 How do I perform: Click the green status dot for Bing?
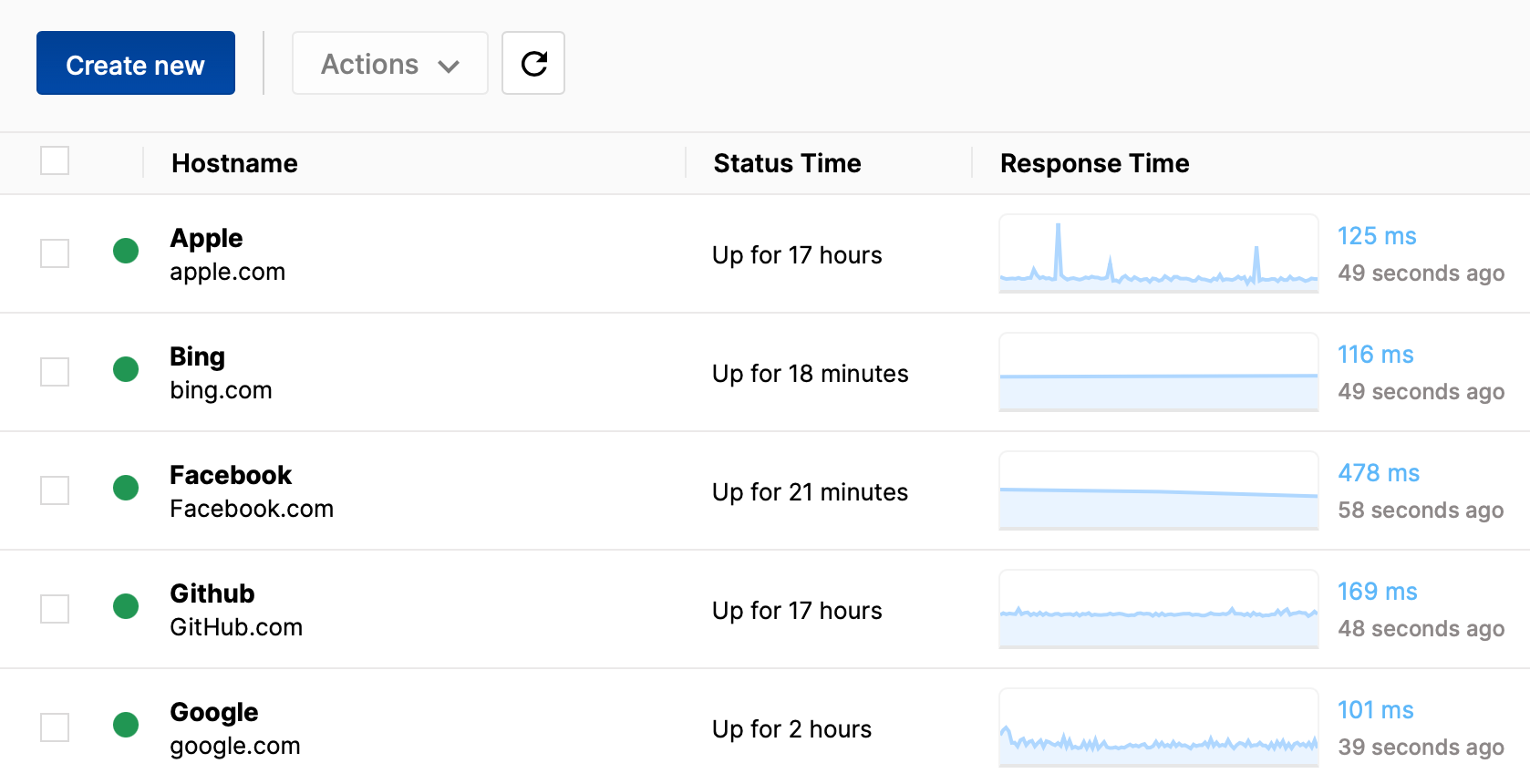coord(126,369)
